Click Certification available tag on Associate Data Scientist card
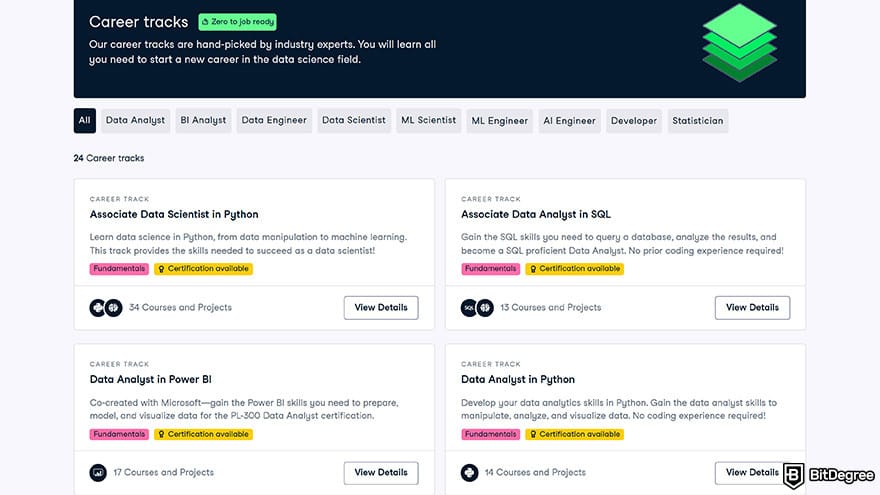880x495 pixels. 203,269
